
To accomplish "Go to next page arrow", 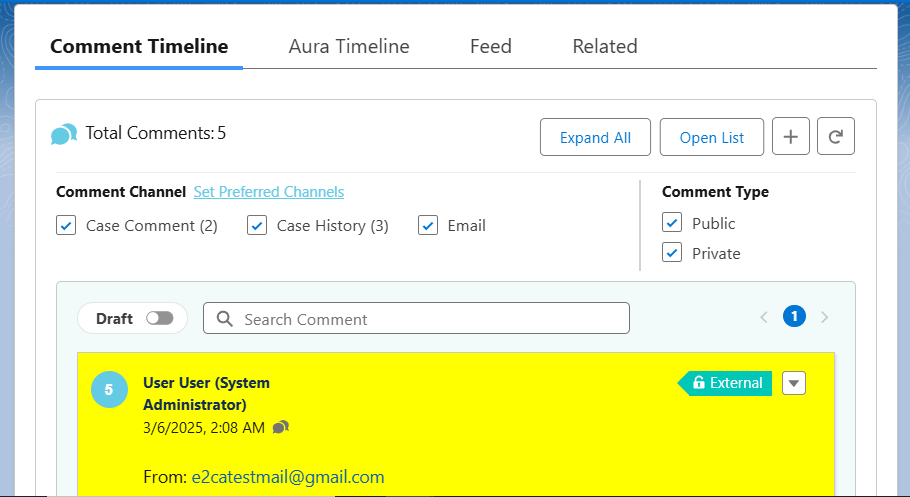I will (x=824, y=317).
